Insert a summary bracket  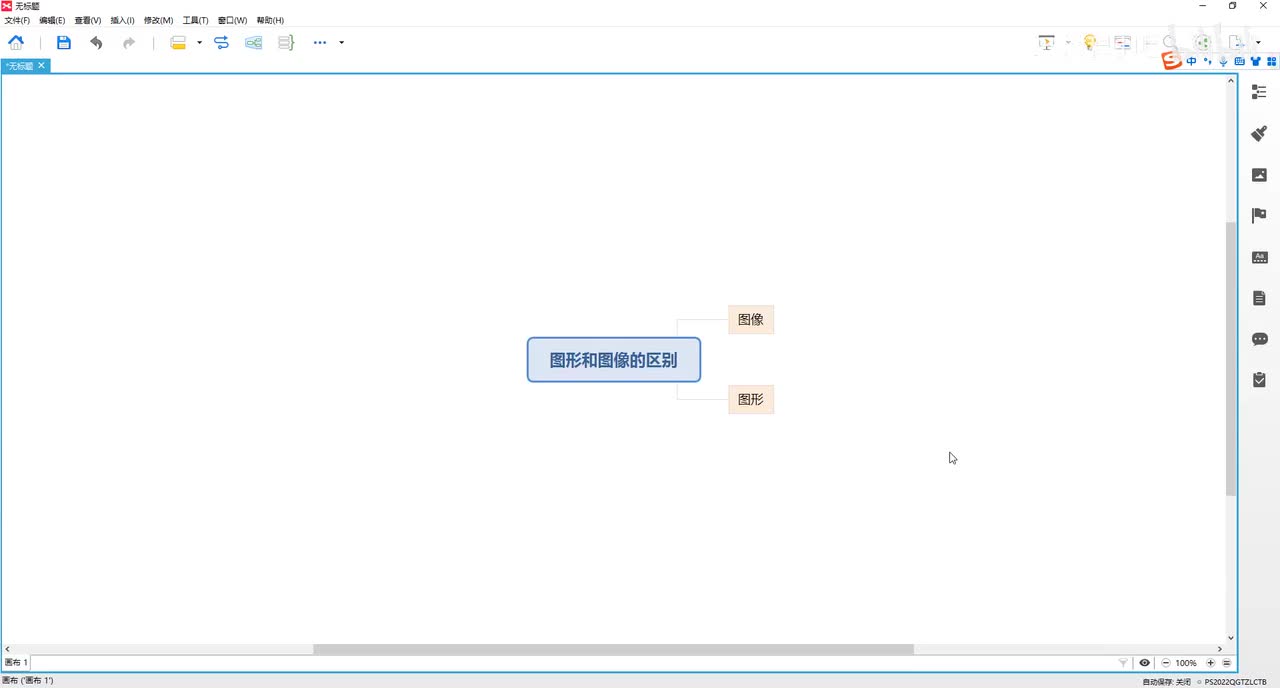coord(286,42)
